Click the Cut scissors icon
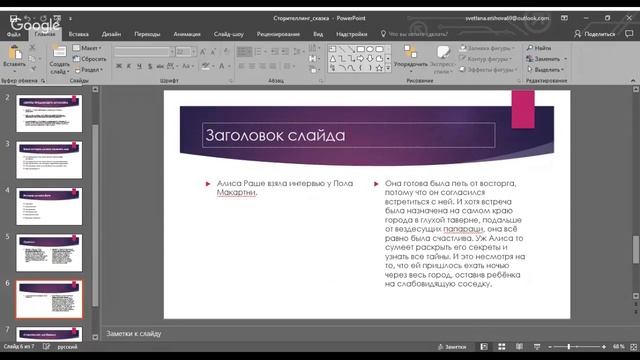 tap(33, 48)
